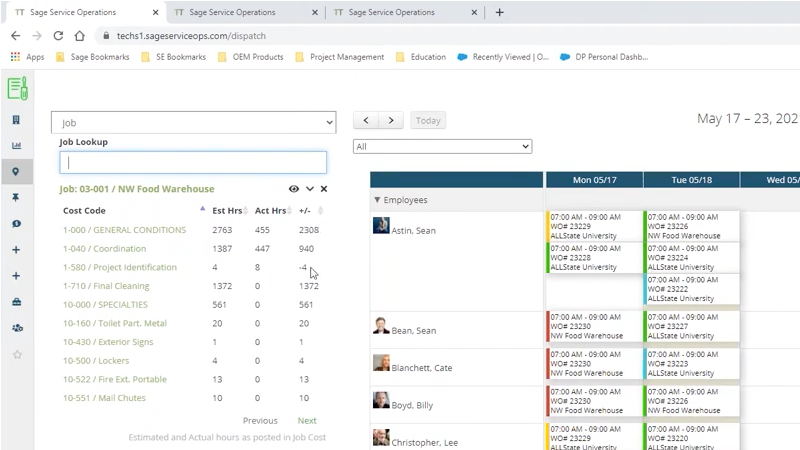This screenshot has width=800, height=450.
Task: Go to the next week with right arrow
Action: [391, 120]
